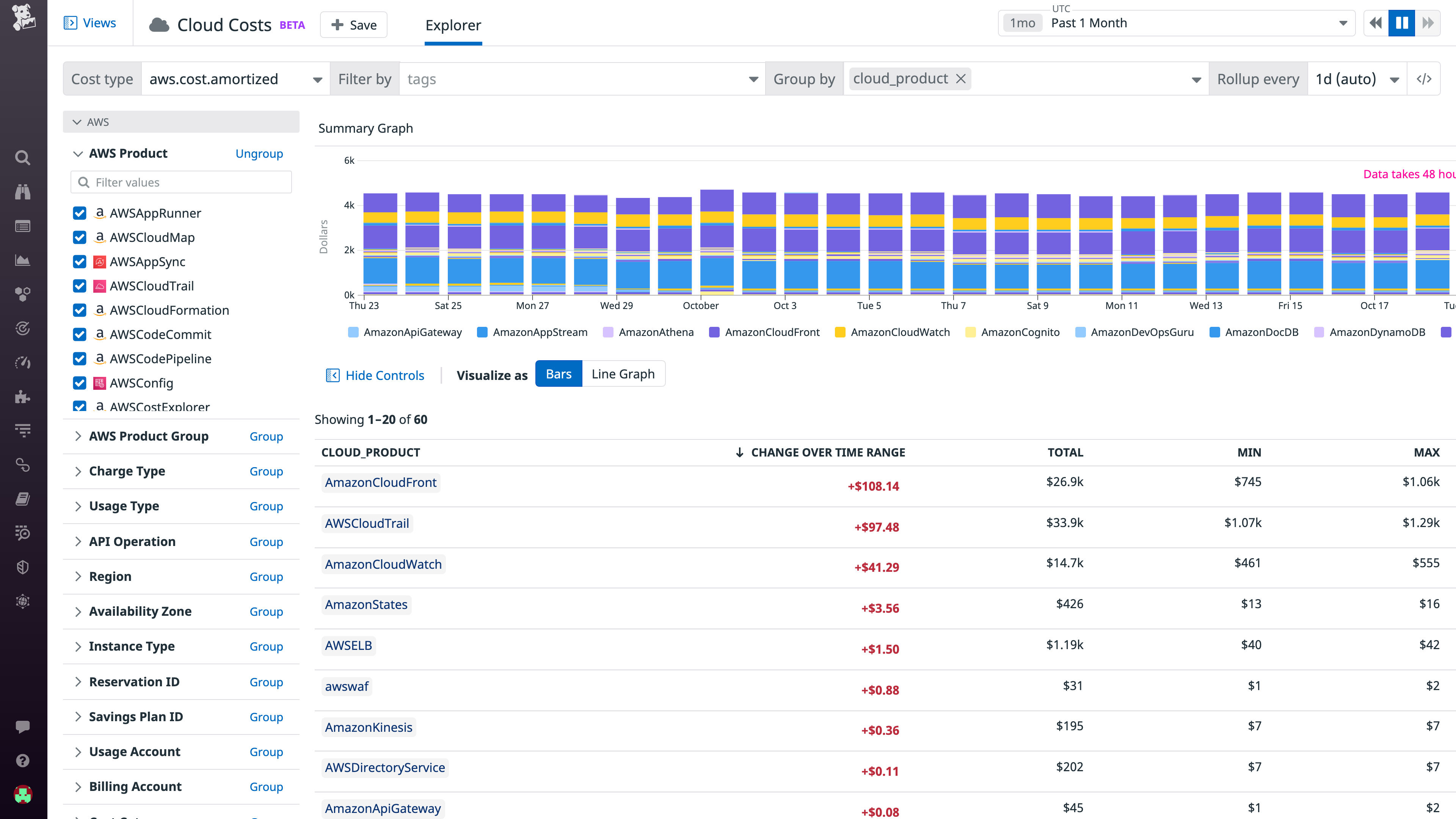
Task: Click the Save button
Action: pyautogui.click(x=353, y=24)
